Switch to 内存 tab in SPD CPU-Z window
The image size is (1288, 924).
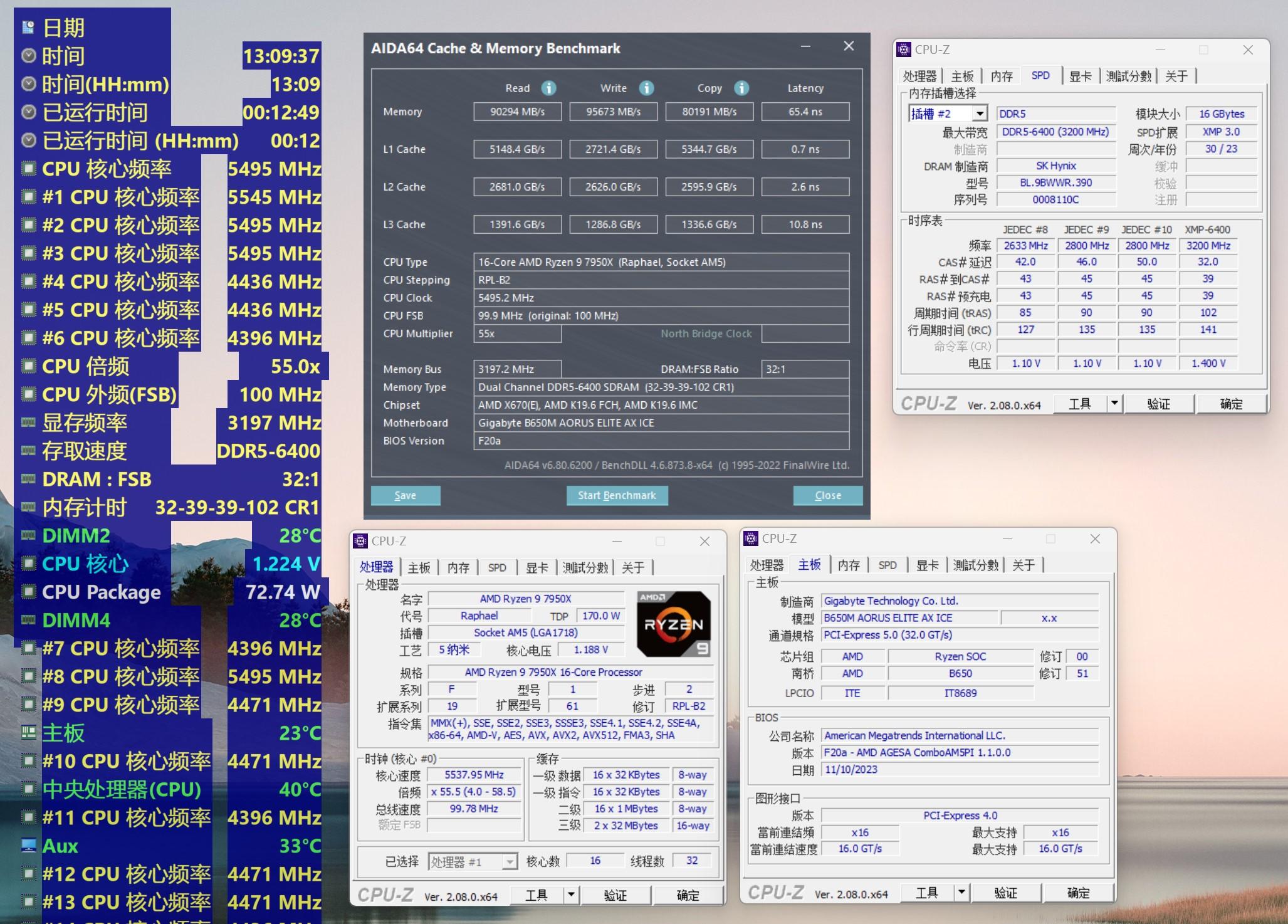pos(1002,76)
